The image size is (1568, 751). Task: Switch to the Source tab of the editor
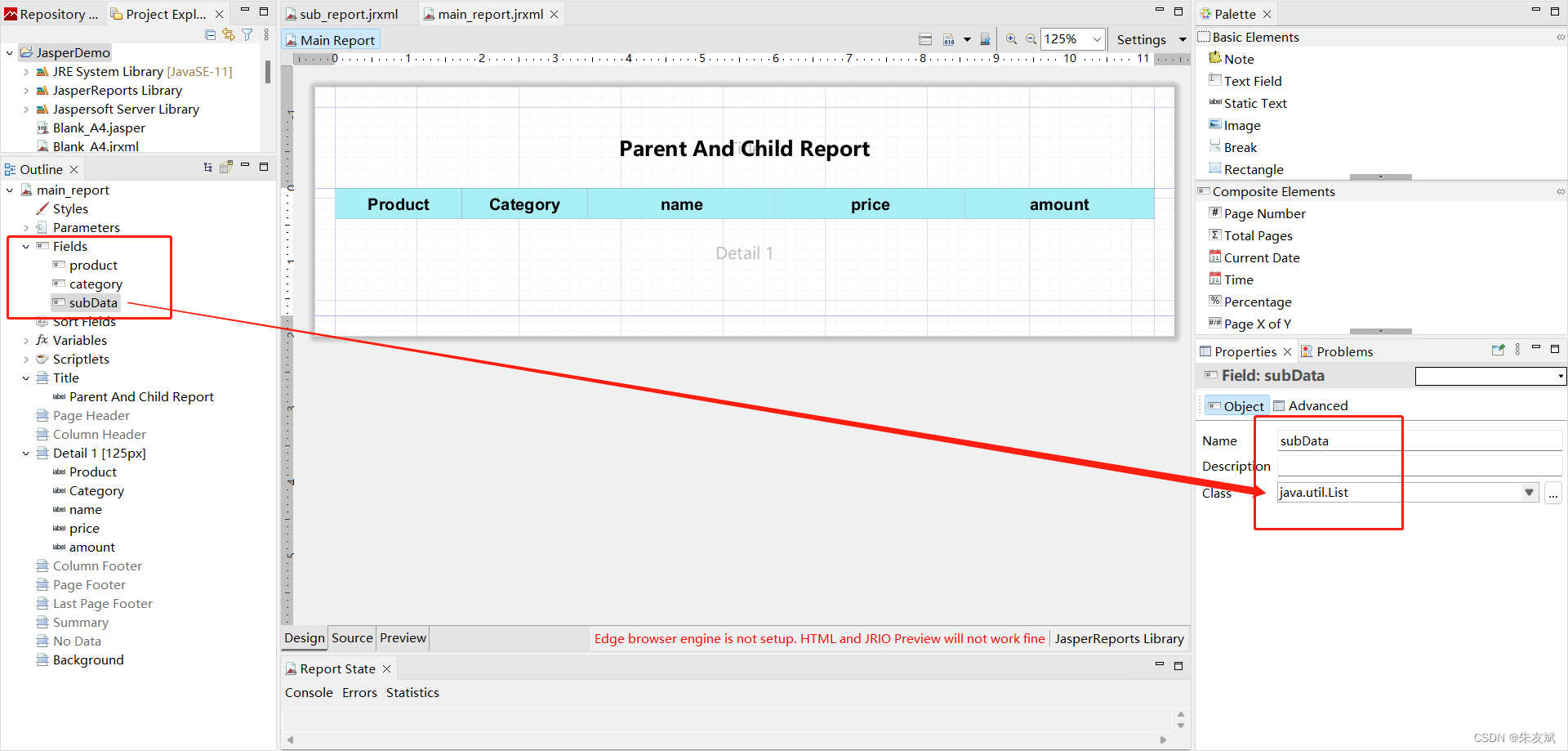[351, 638]
